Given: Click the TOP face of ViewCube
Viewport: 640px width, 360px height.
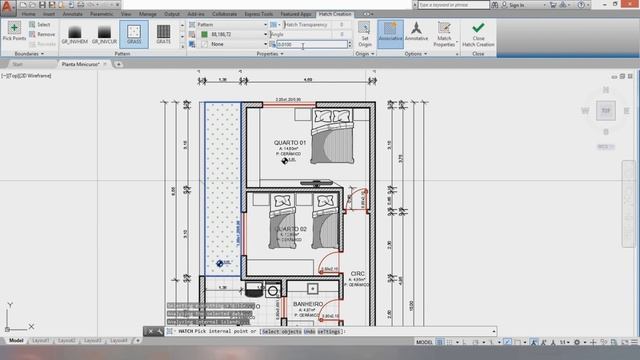Looking at the screenshot, I should click(x=606, y=111).
